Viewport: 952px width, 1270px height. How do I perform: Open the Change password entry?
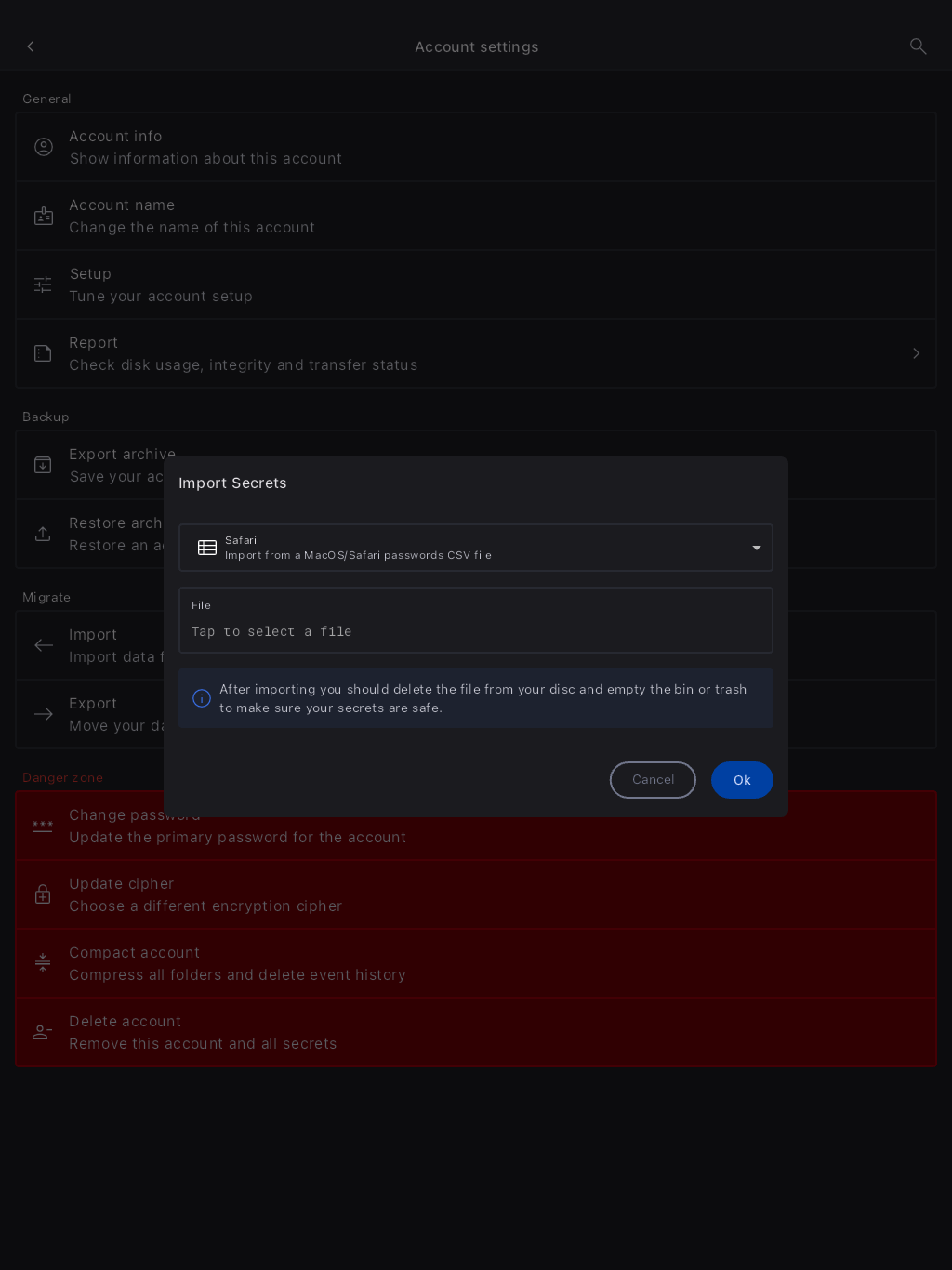[476, 826]
